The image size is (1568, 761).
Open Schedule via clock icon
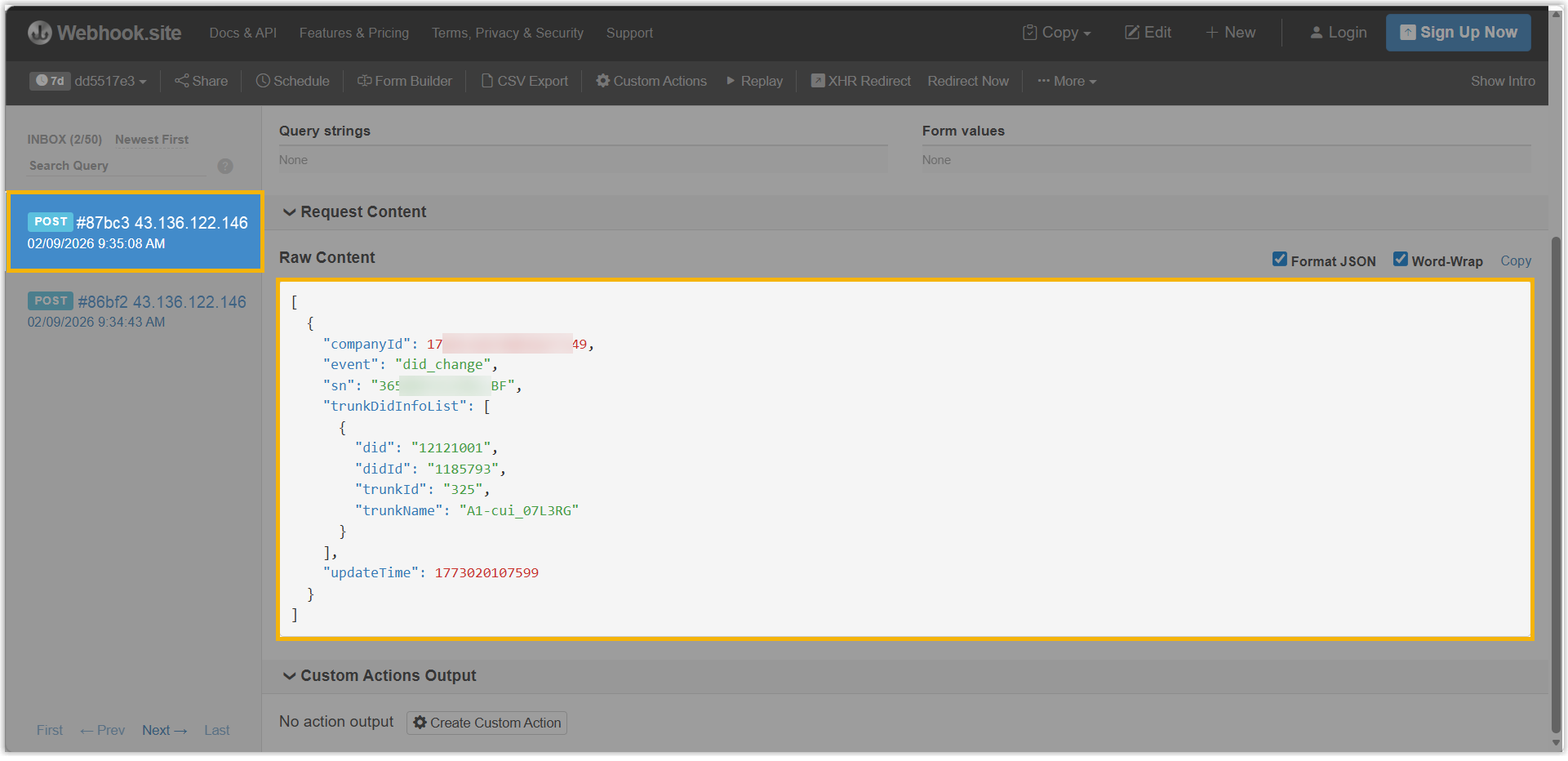(x=263, y=81)
